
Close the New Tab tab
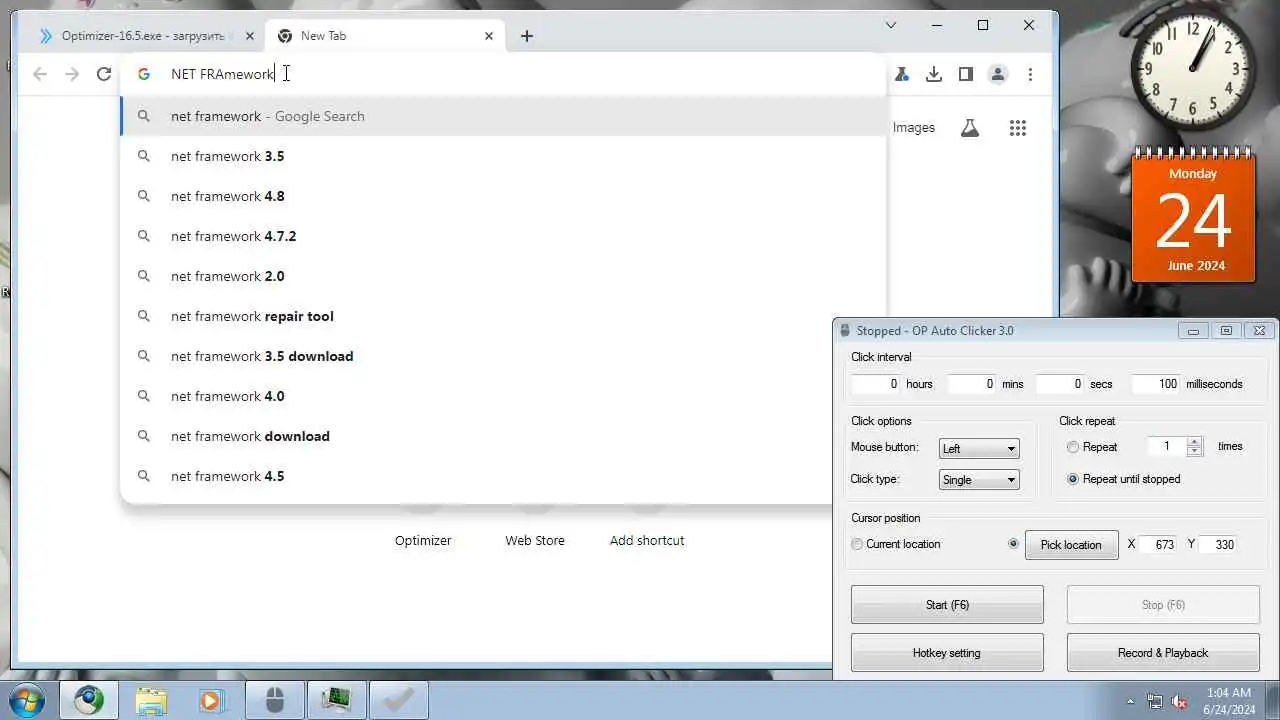pos(489,36)
